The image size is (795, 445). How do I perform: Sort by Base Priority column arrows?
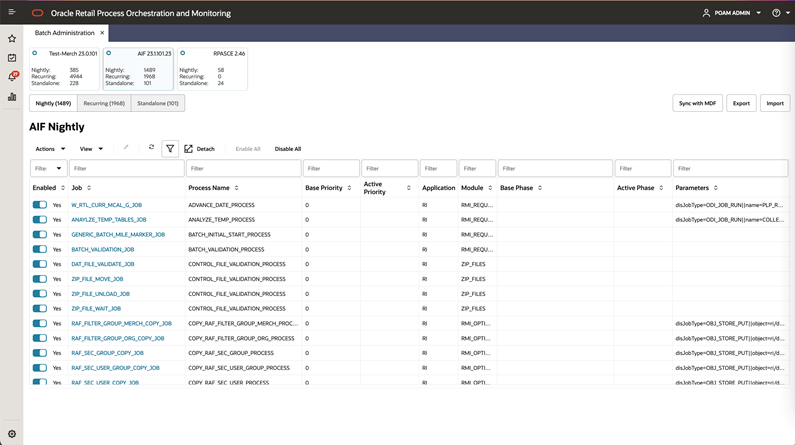(x=349, y=188)
